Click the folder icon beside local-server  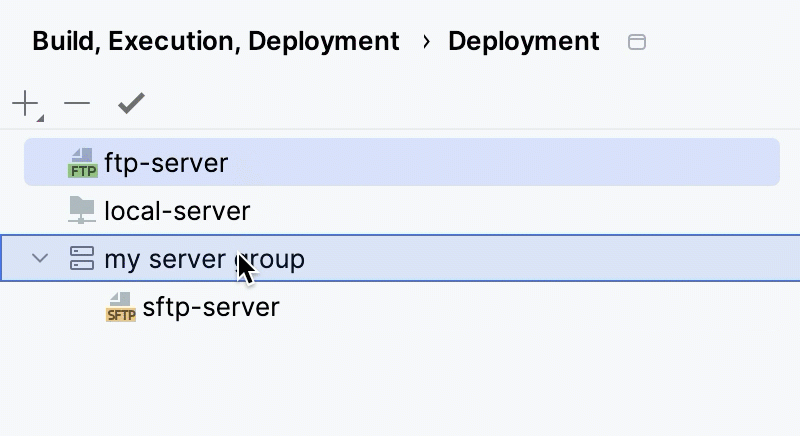point(82,211)
